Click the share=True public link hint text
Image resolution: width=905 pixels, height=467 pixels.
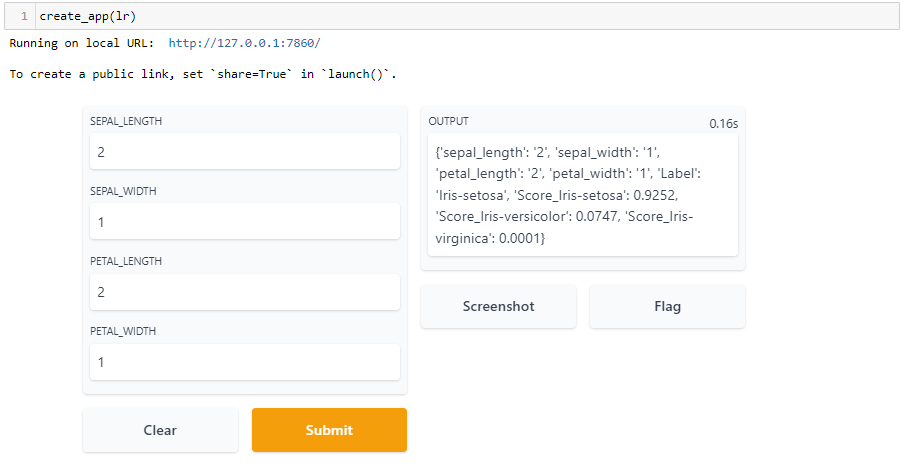pos(203,74)
